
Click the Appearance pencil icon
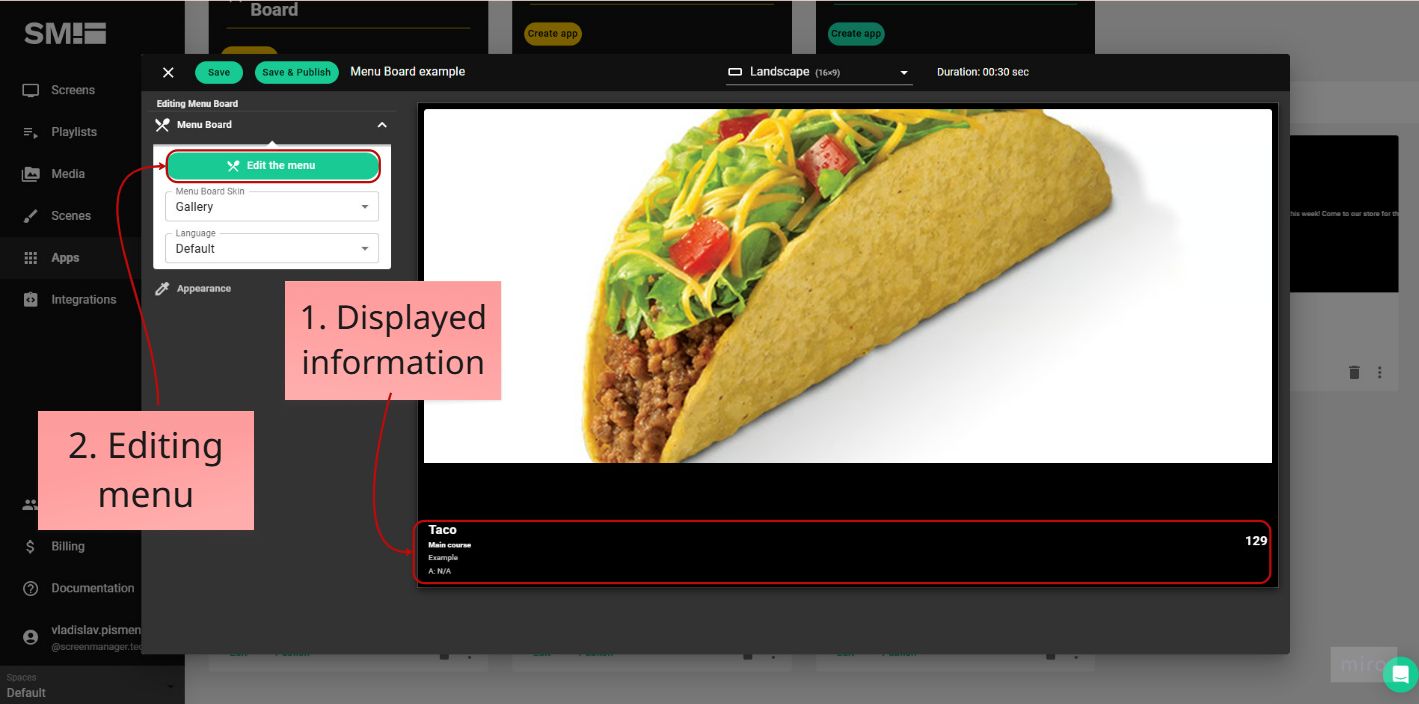163,288
